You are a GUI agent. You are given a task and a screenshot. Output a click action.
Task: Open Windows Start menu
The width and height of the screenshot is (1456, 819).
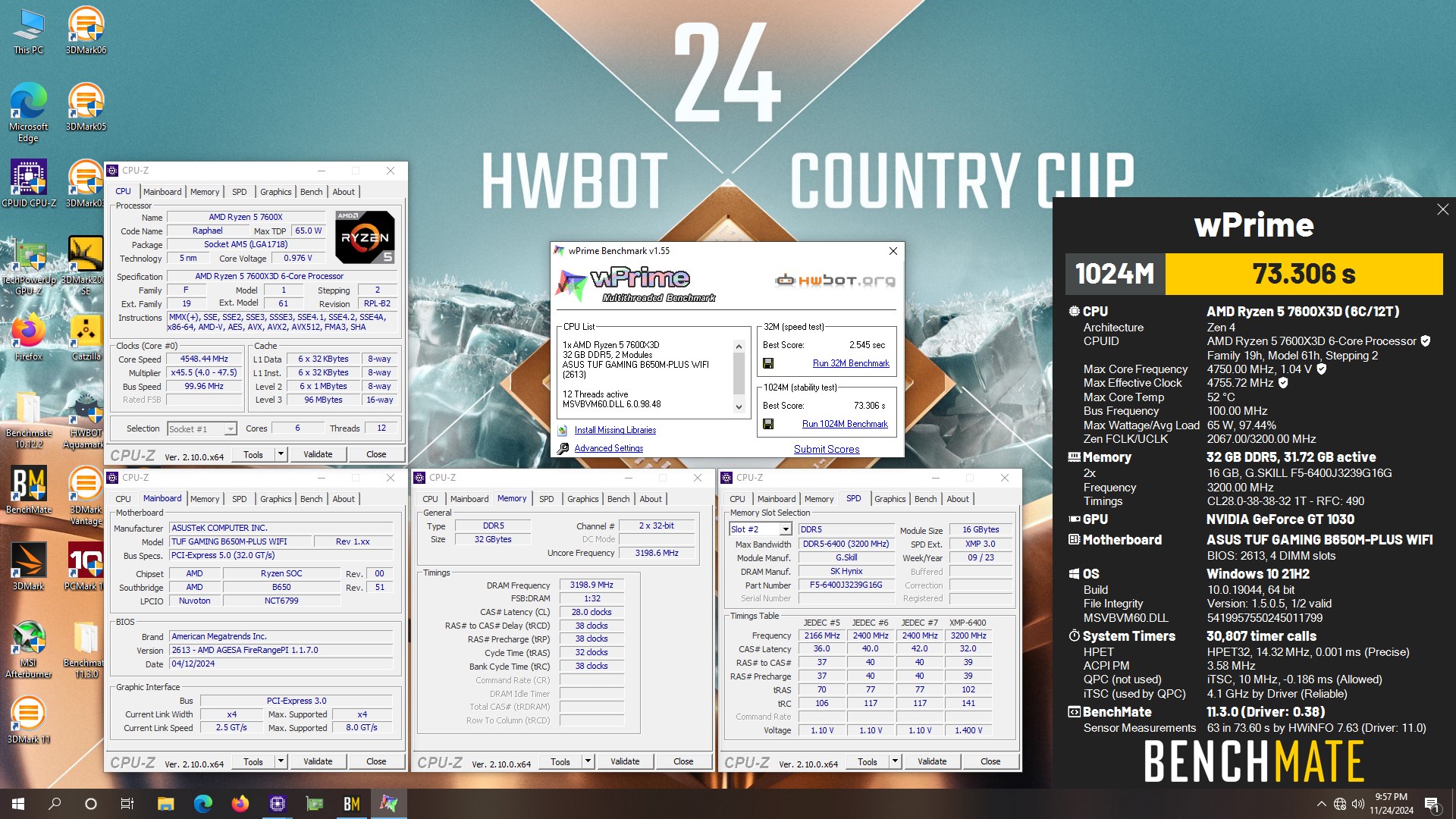(18, 804)
